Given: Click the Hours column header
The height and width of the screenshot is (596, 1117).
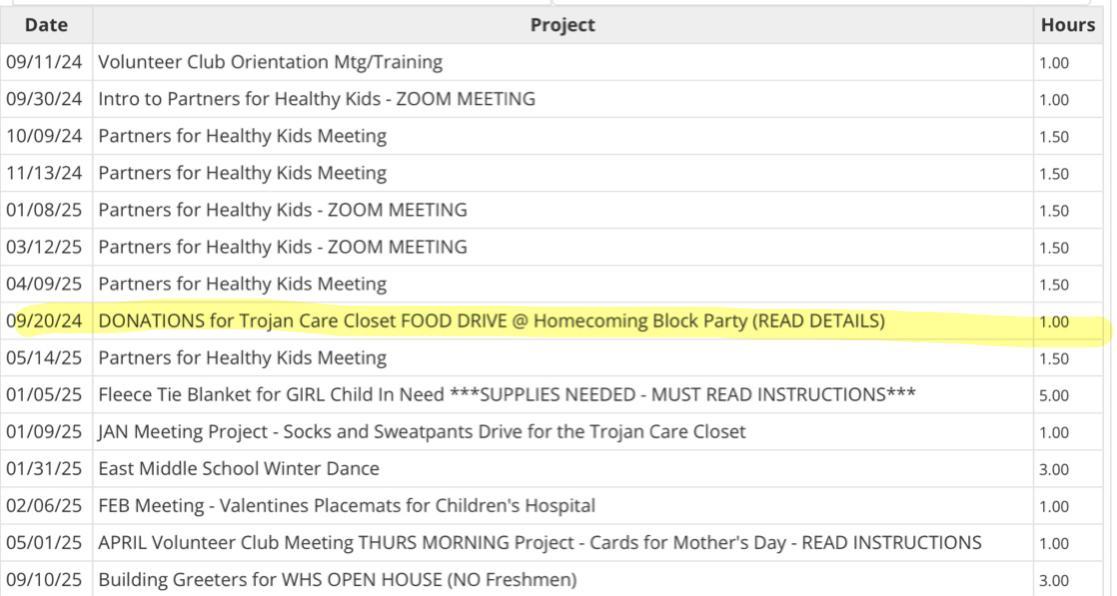Looking at the screenshot, I should [x=1067, y=25].
